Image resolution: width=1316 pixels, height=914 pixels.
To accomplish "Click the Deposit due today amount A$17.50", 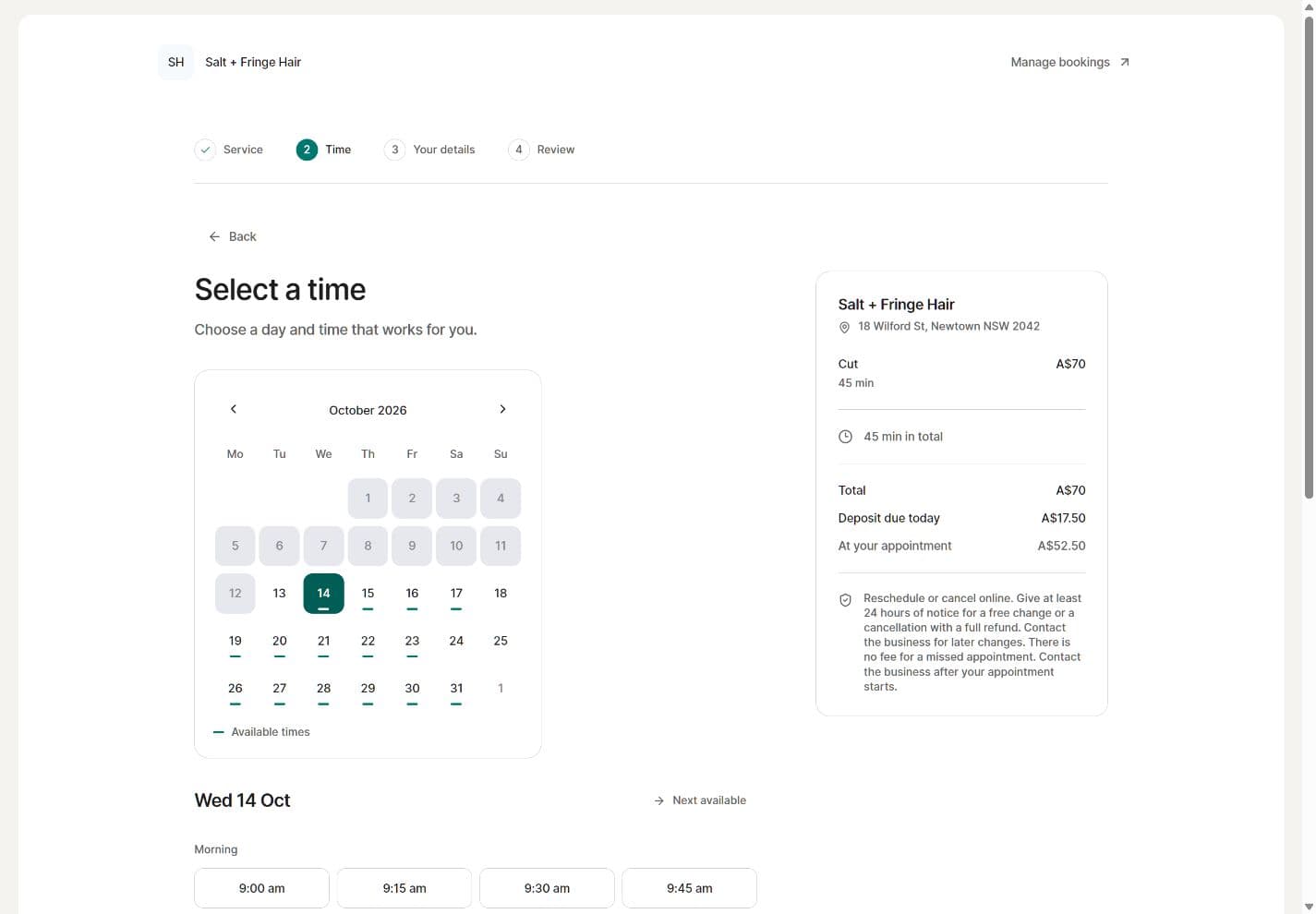I will tap(1063, 518).
